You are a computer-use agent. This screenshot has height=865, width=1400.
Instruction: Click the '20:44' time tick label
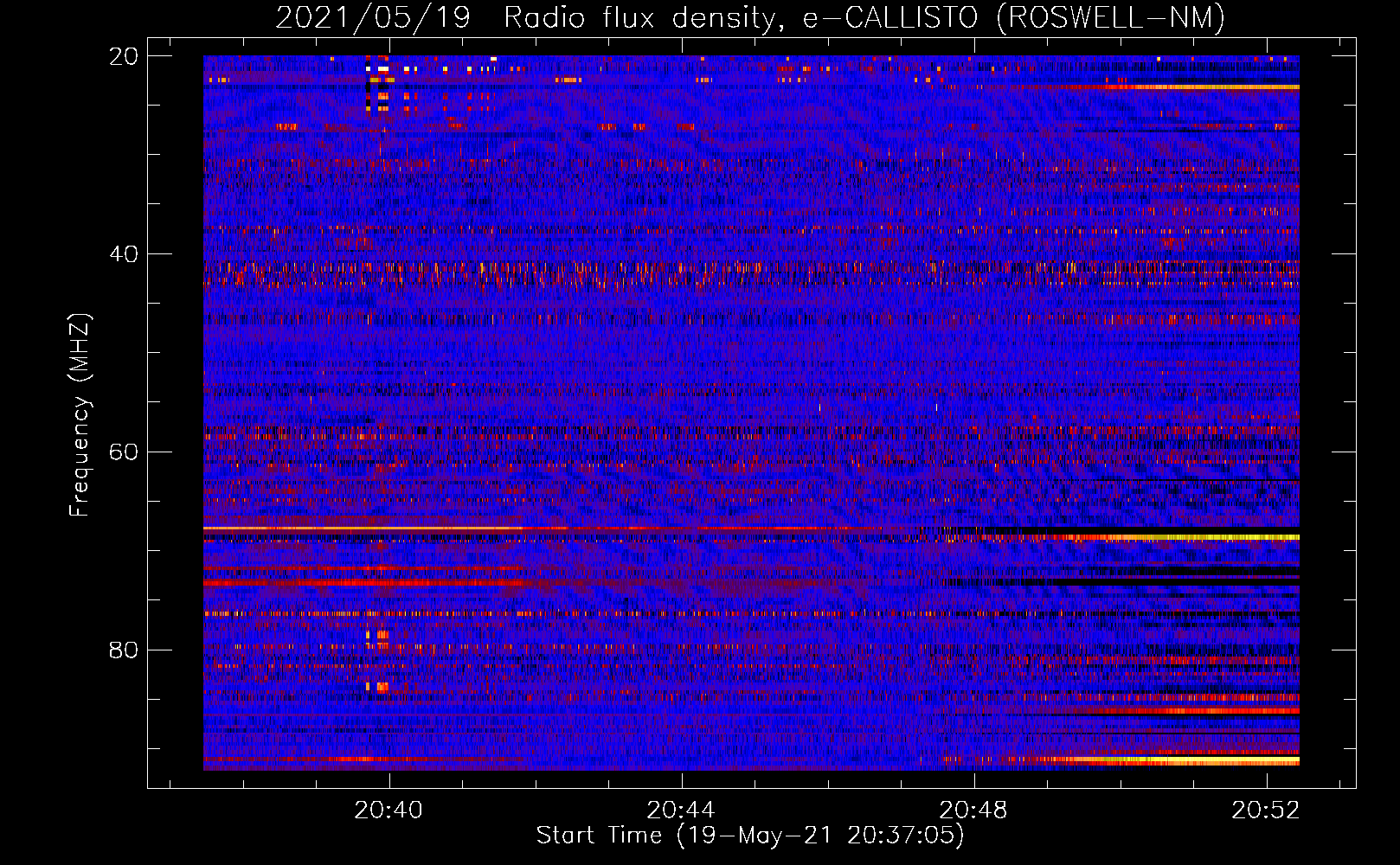click(682, 810)
